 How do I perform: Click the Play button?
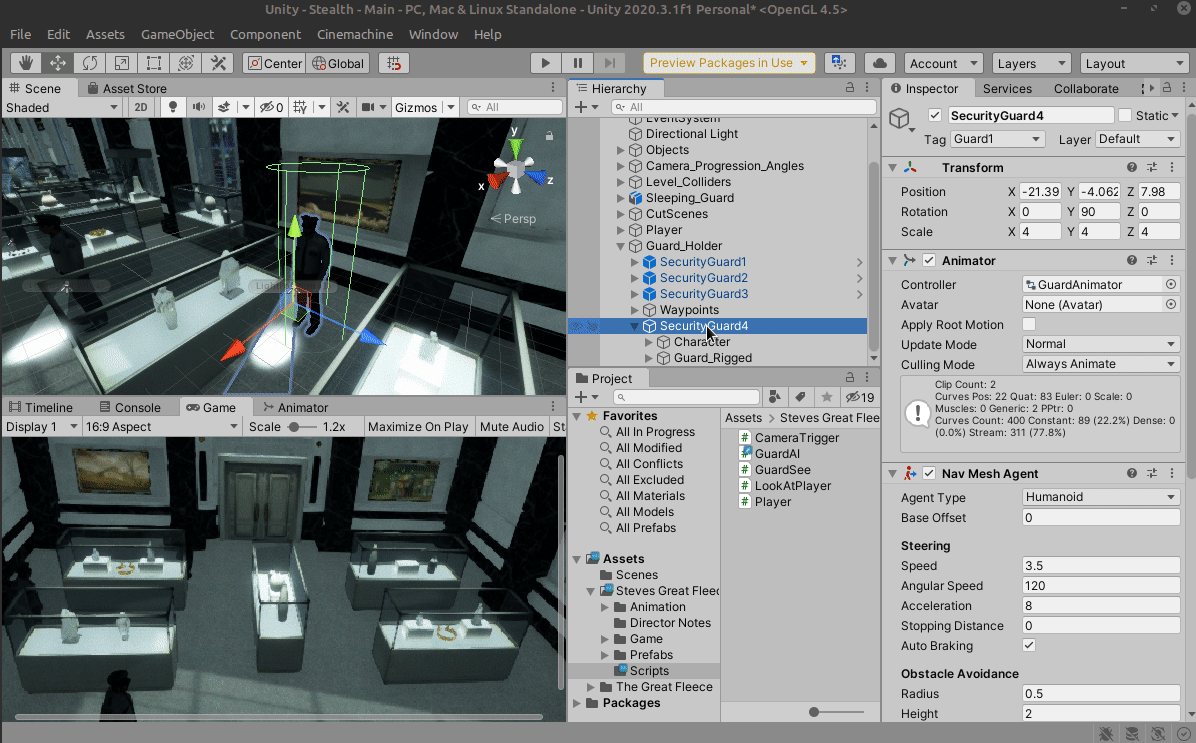(x=545, y=63)
